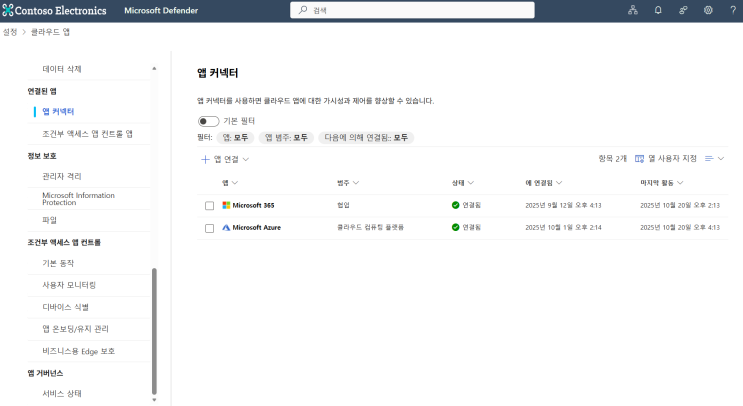Click the plus icon for 앱 연결

coord(205,159)
